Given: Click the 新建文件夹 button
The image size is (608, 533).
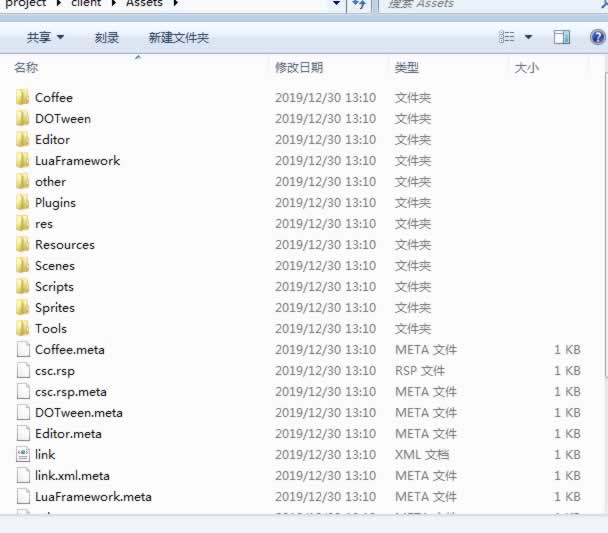Looking at the screenshot, I should (x=179, y=37).
